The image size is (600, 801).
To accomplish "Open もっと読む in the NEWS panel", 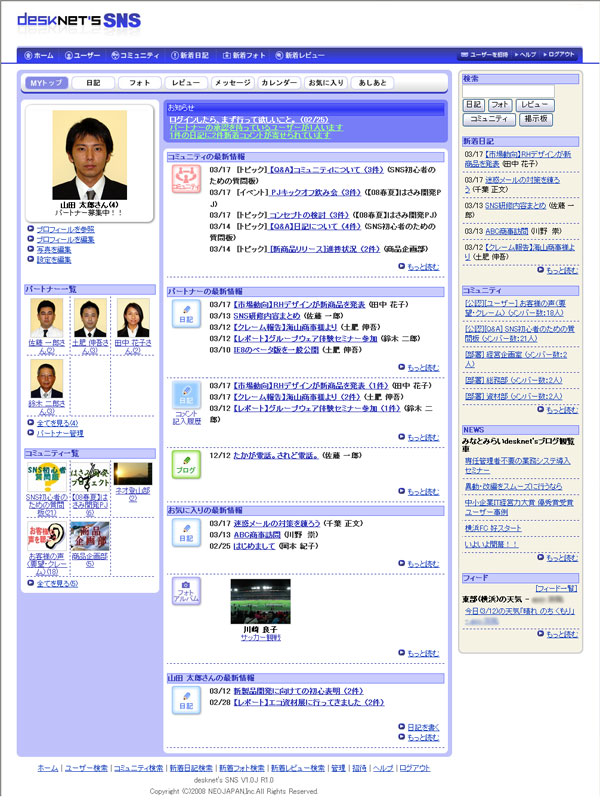I will pyautogui.click(x=562, y=557).
